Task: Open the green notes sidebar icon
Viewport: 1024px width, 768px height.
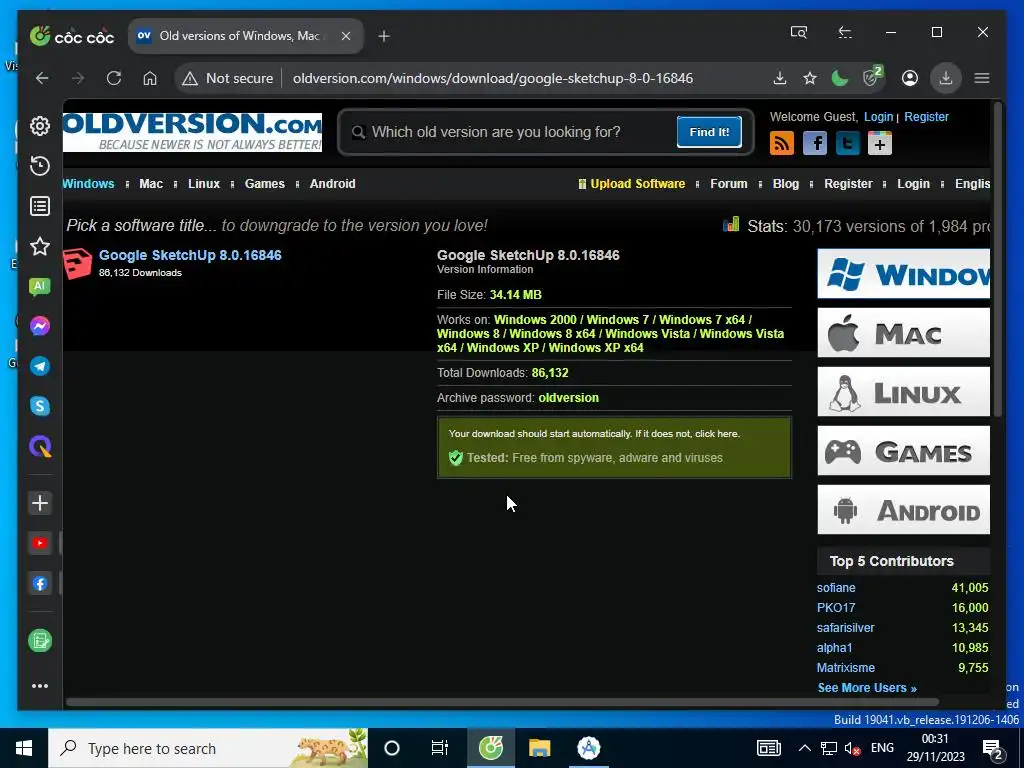Action: pos(40,641)
